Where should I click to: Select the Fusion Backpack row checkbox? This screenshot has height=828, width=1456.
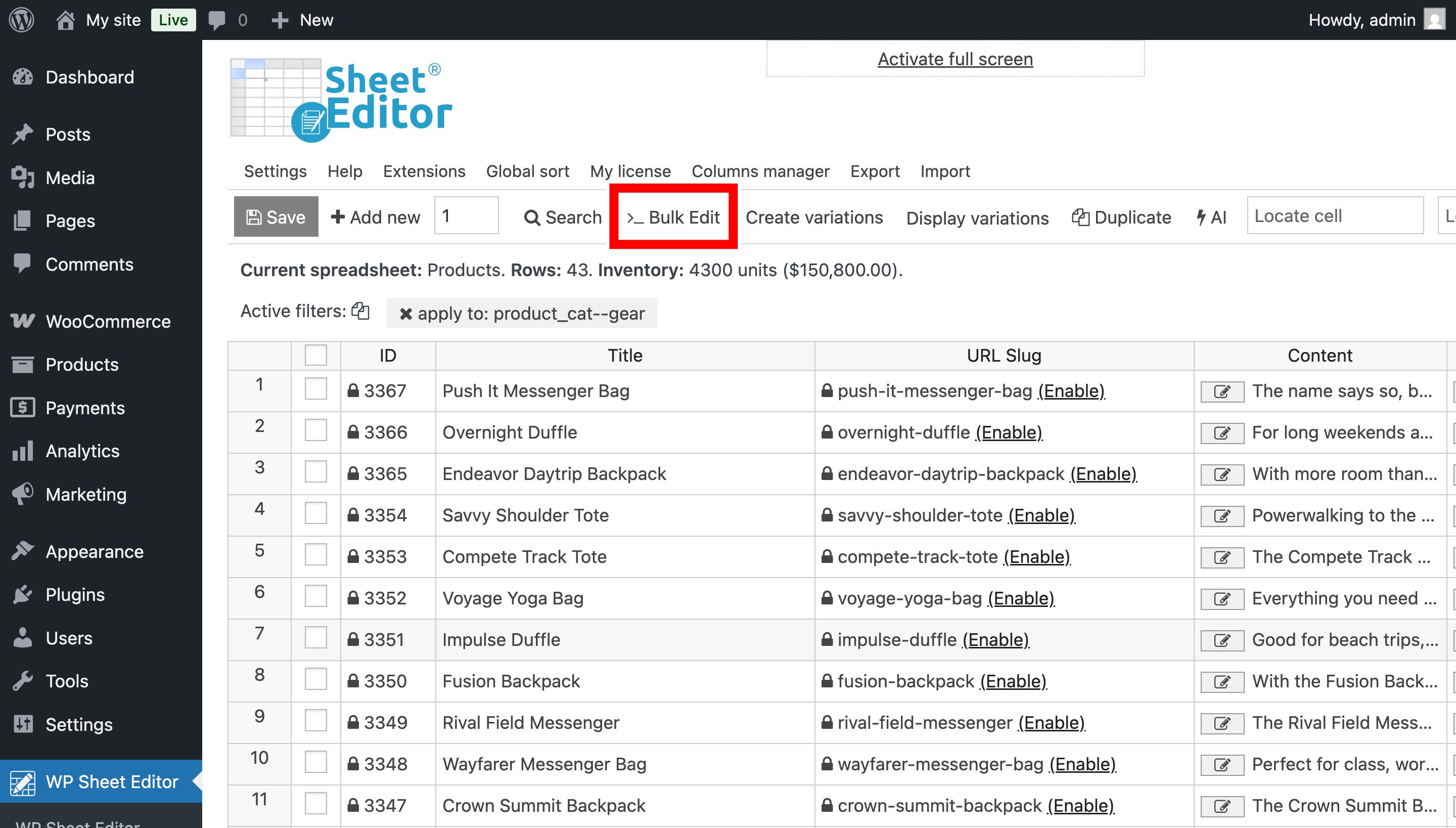[315, 680]
